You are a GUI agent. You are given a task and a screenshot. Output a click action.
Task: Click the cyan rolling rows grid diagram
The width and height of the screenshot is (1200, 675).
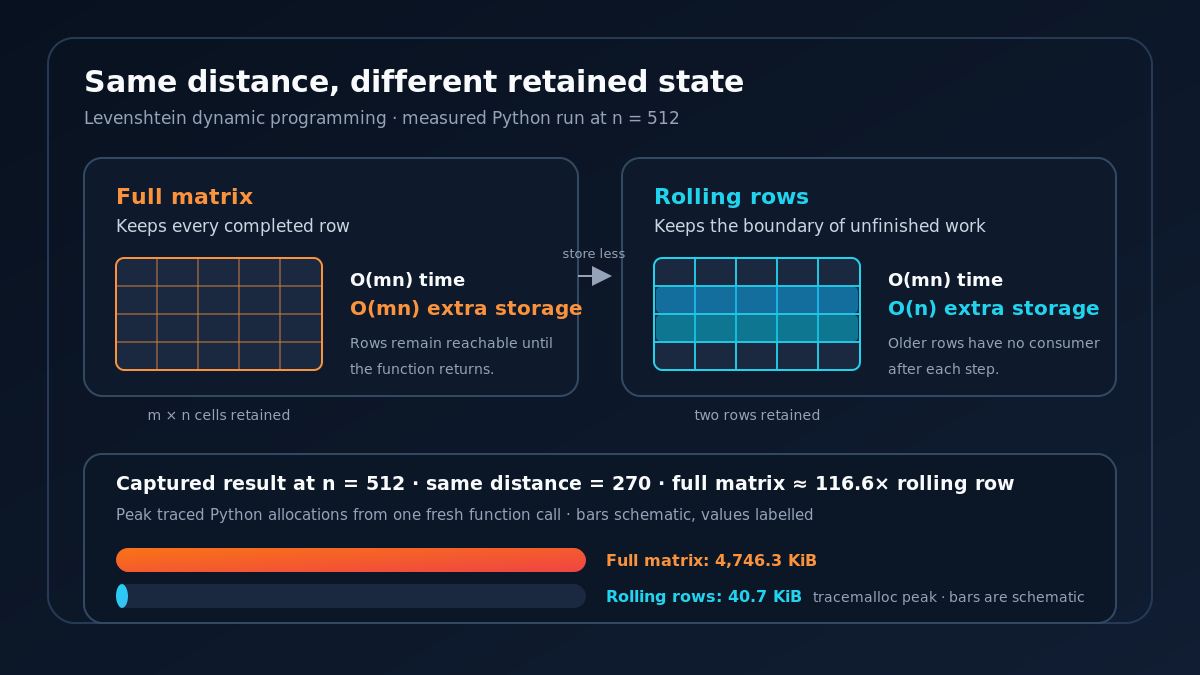click(757, 314)
